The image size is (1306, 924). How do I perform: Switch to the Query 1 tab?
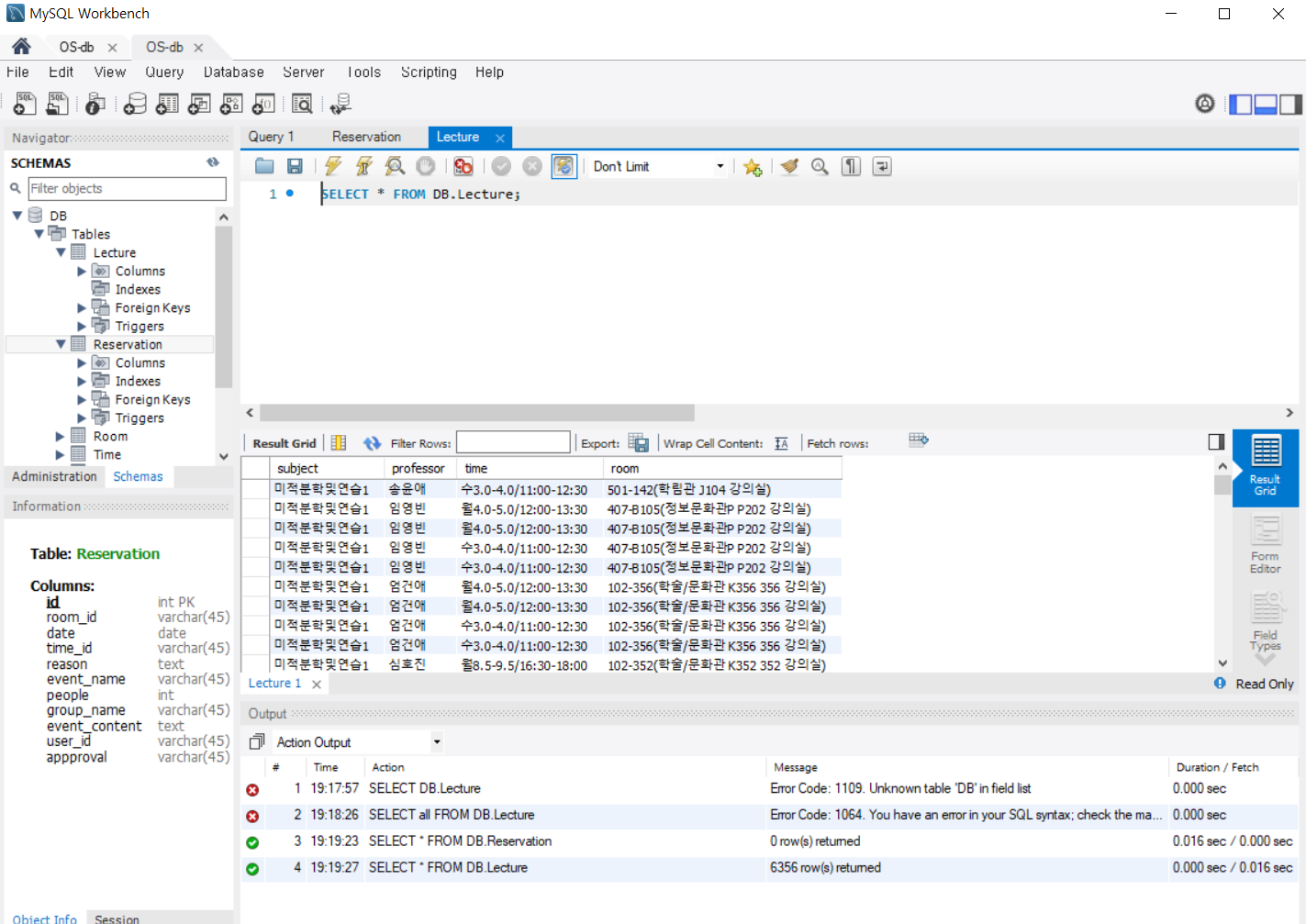271,137
